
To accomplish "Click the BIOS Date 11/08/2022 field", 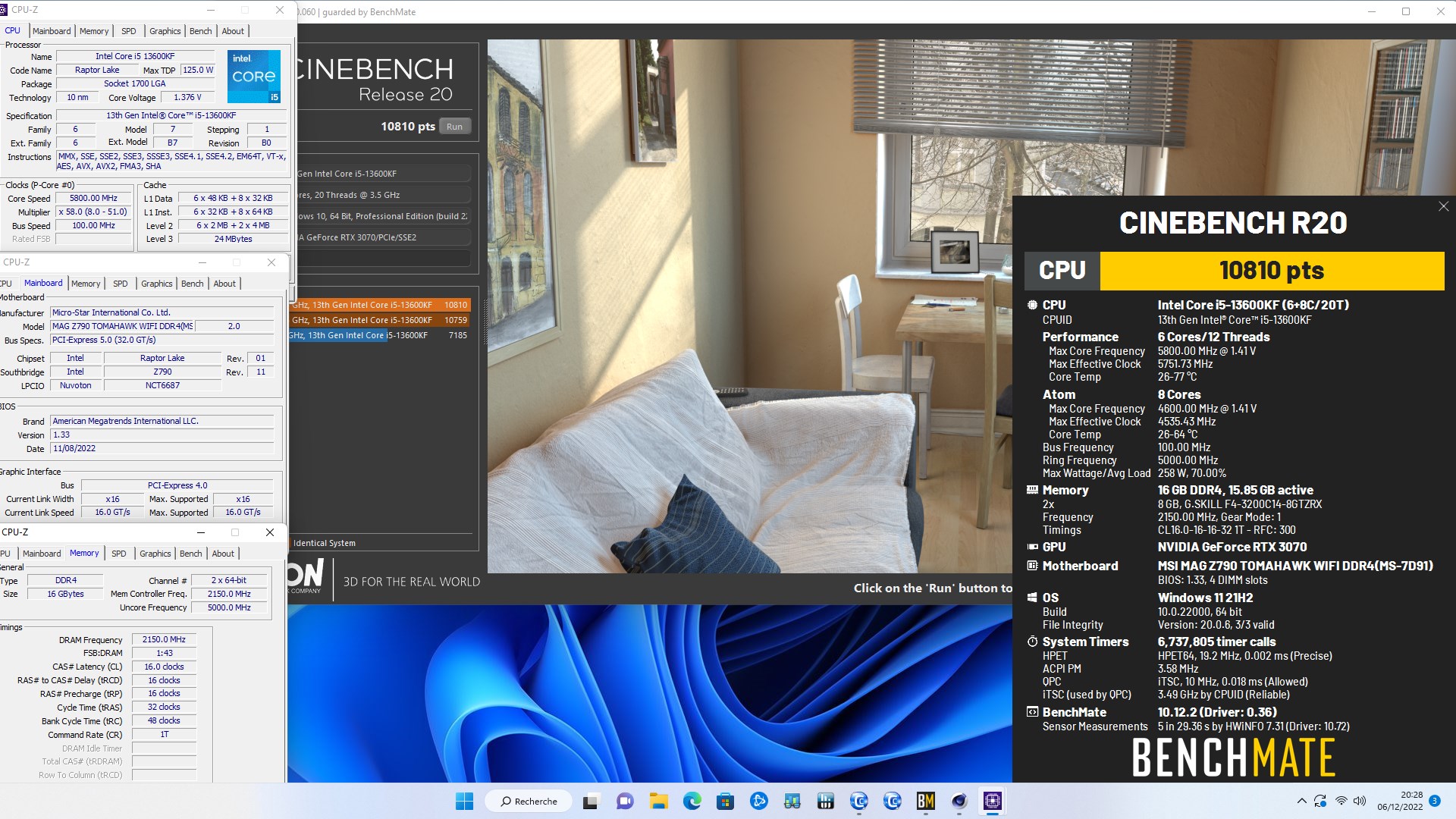I will coord(162,449).
